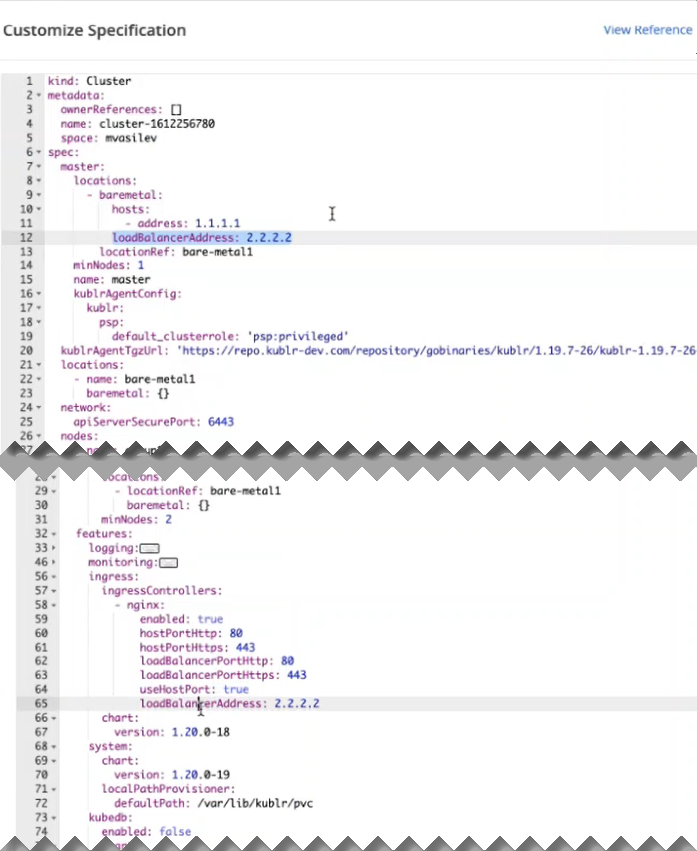The image size is (697, 851).
Task: Click 'hostPortHttps: 443' line
Action: pyautogui.click(x=198, y=647)
